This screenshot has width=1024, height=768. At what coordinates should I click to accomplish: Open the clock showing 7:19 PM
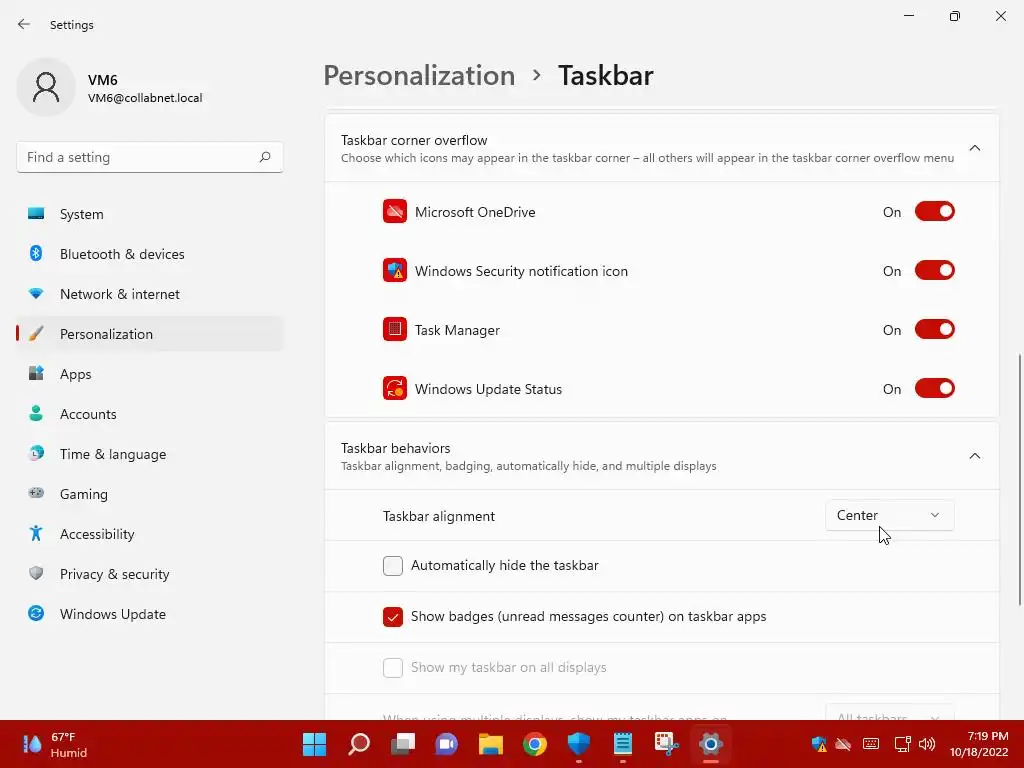pyautogui.click(x=978, y=744)
